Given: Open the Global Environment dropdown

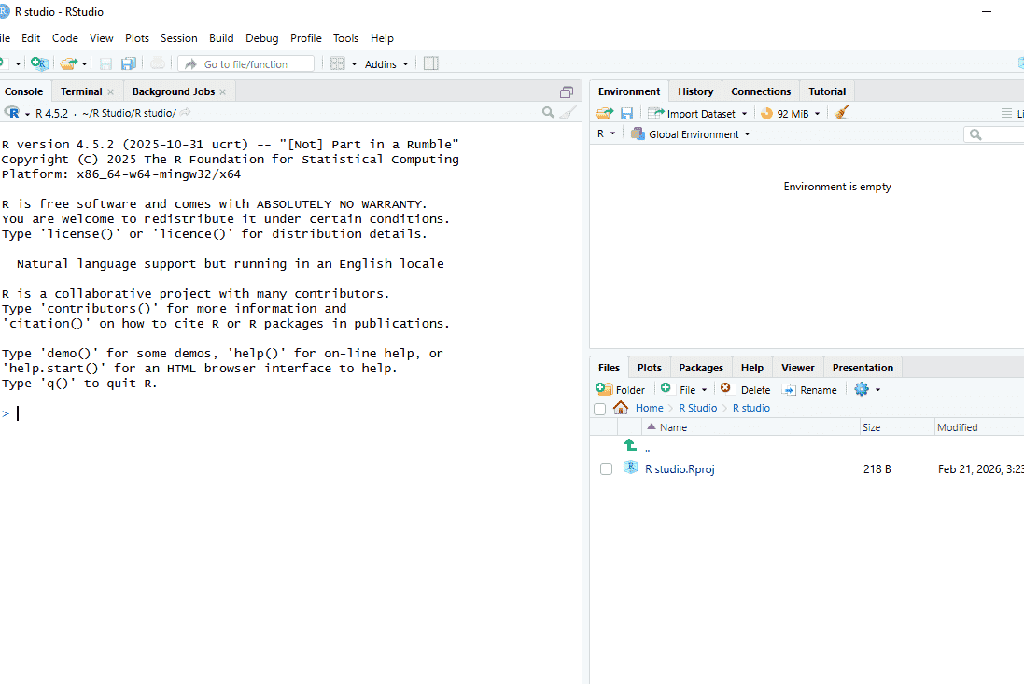Looking at the screenshot, I should coord(691,134).
